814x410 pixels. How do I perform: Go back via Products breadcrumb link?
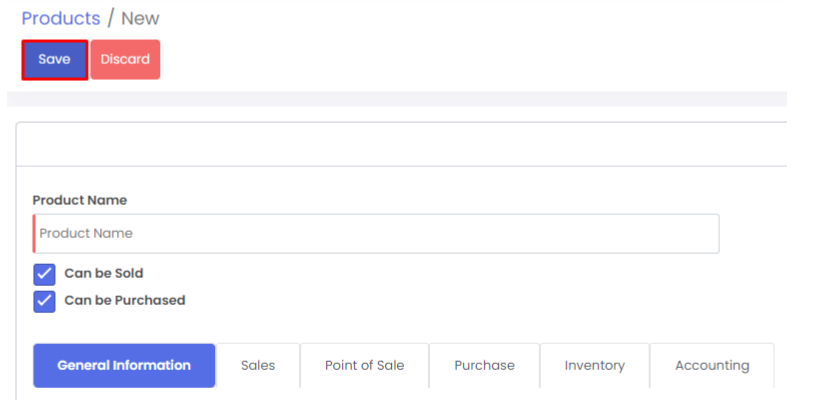60,18
